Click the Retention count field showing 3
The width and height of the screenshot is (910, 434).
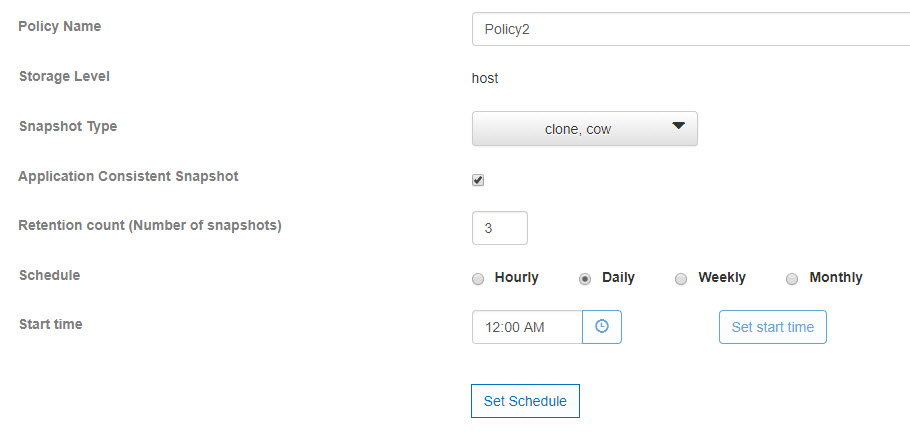[x=500, y=228]
